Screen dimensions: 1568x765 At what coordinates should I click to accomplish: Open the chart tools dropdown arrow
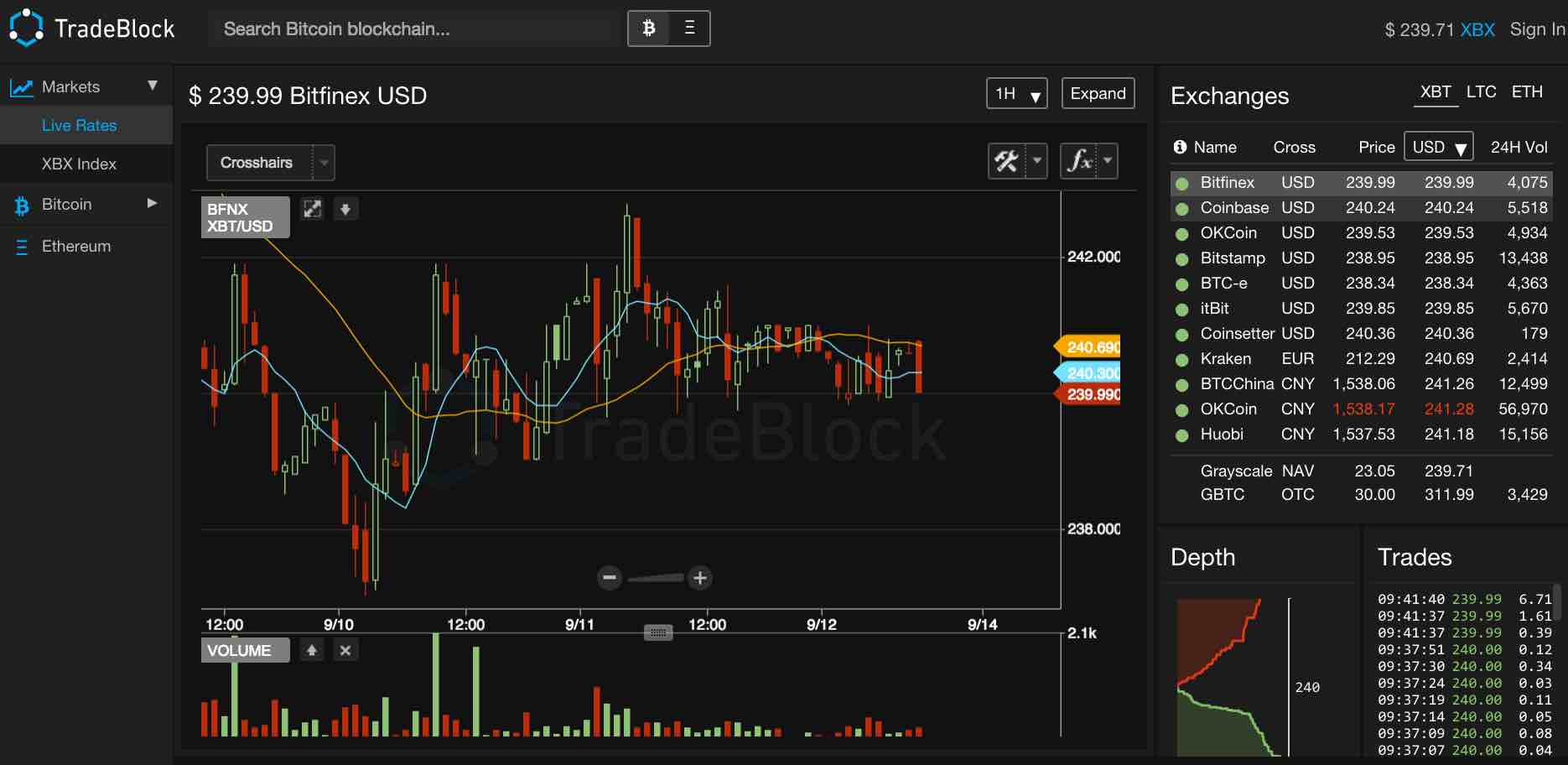tap(1037, 160)
